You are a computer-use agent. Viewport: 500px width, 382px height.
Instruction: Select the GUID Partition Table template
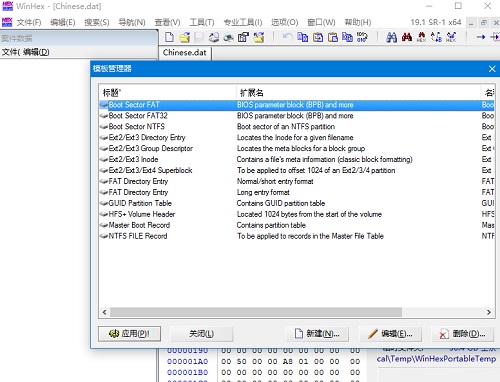297,203
